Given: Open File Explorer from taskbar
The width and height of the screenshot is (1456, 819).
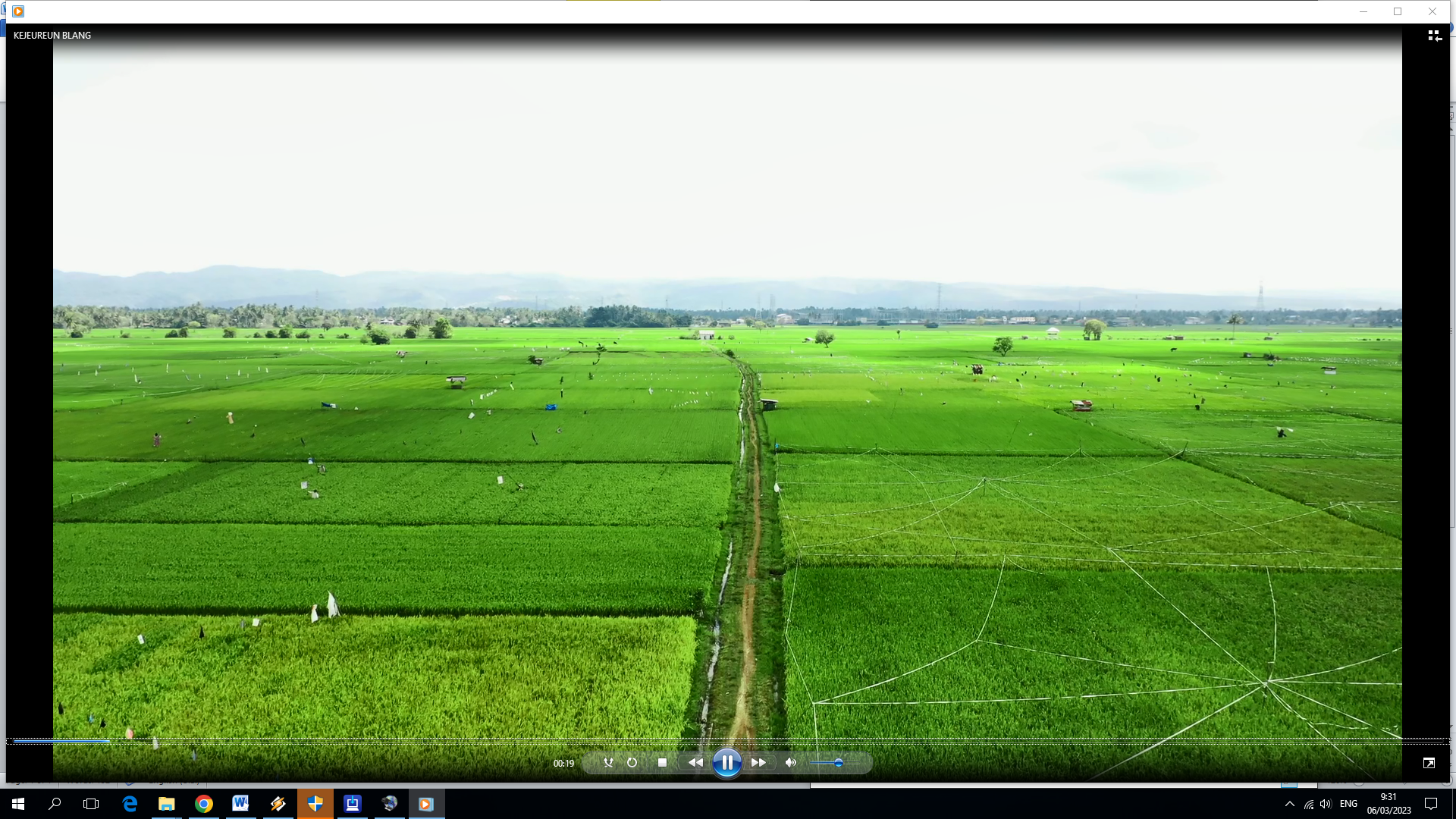Looking at the screenshot, I should (x=167, y=804).
